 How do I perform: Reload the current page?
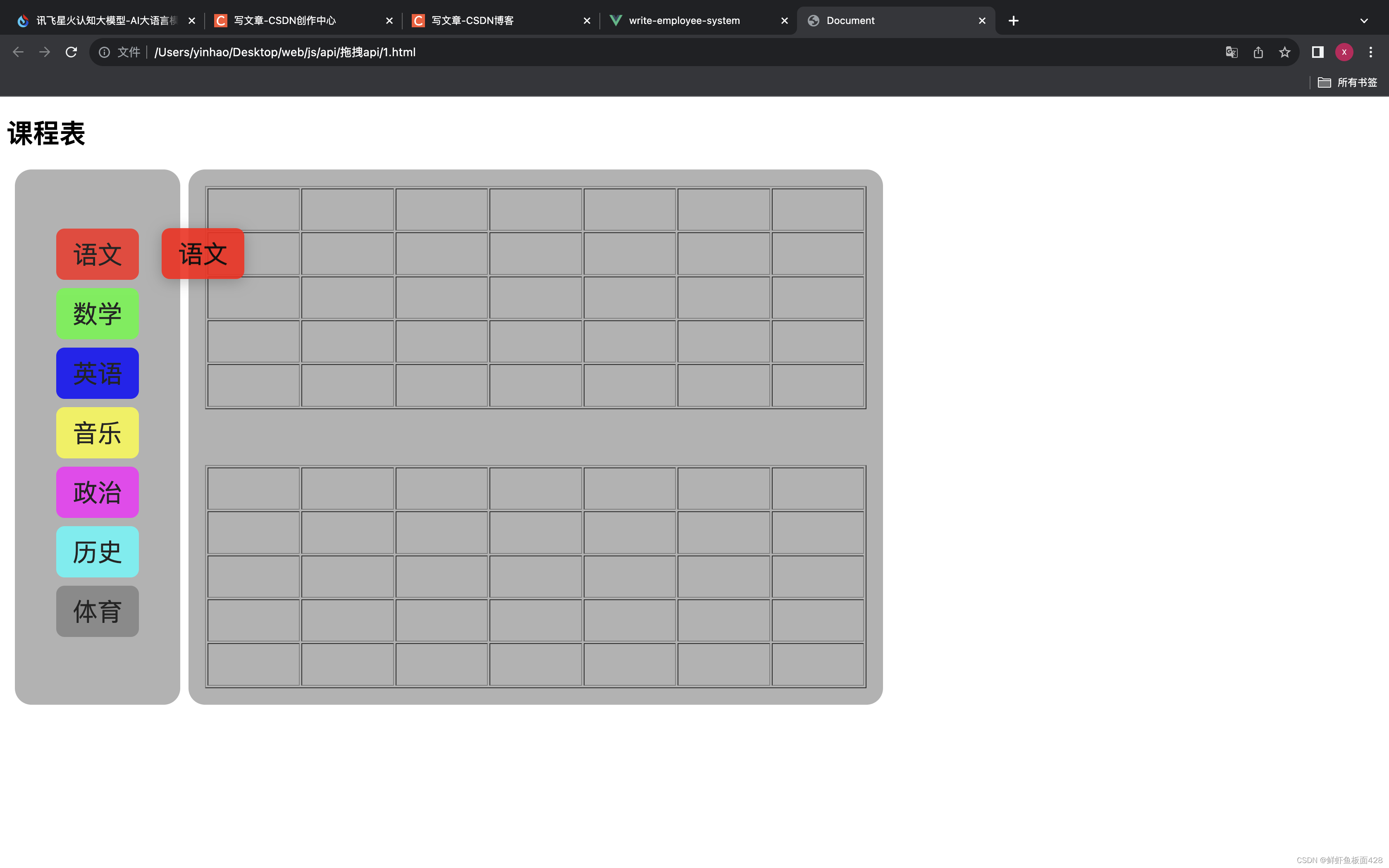(x=71, y=52)
